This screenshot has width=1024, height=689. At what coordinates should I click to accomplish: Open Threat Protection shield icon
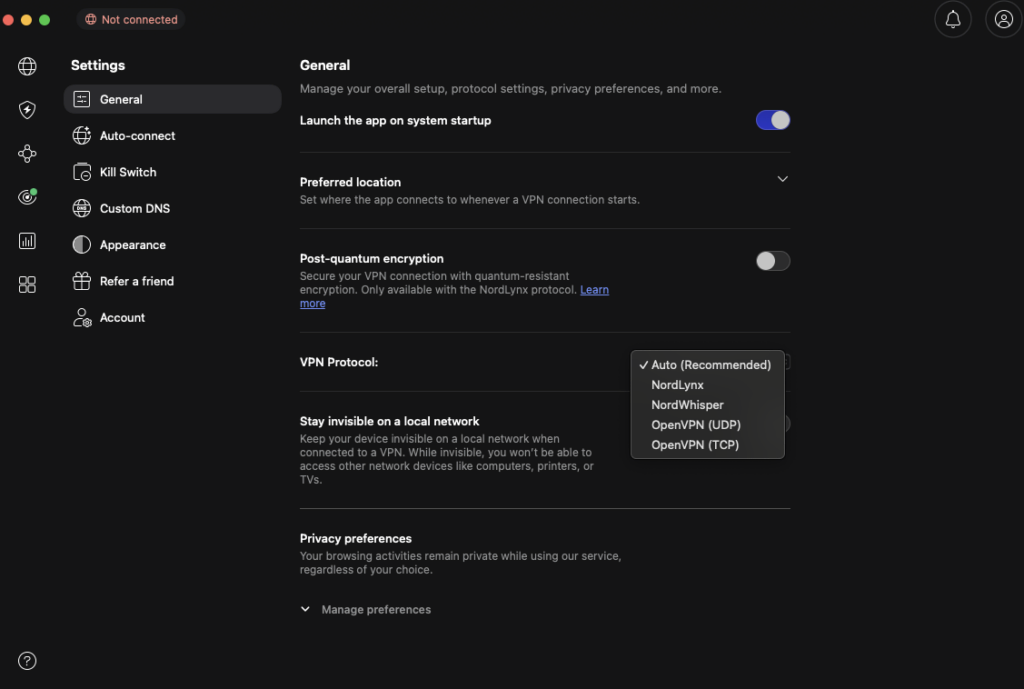point(27,110)
